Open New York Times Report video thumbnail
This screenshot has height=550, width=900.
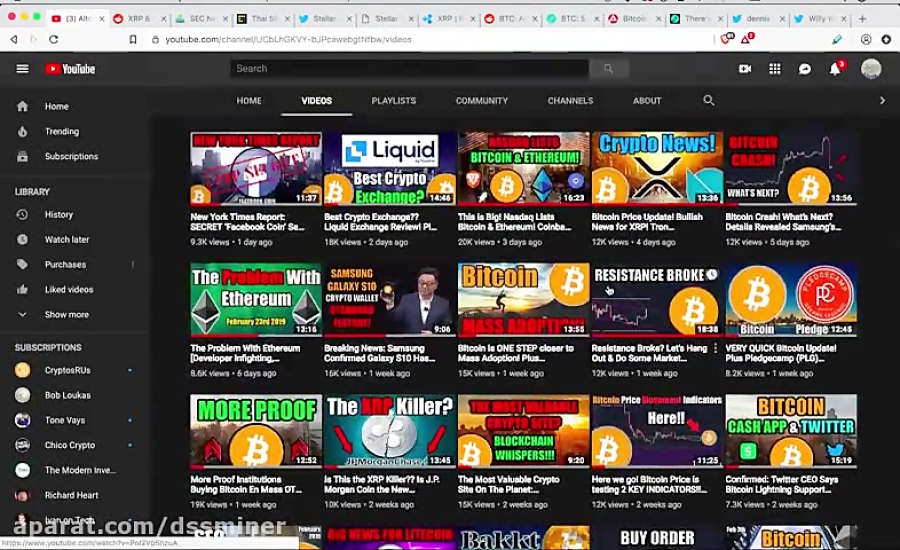[256, 168]
